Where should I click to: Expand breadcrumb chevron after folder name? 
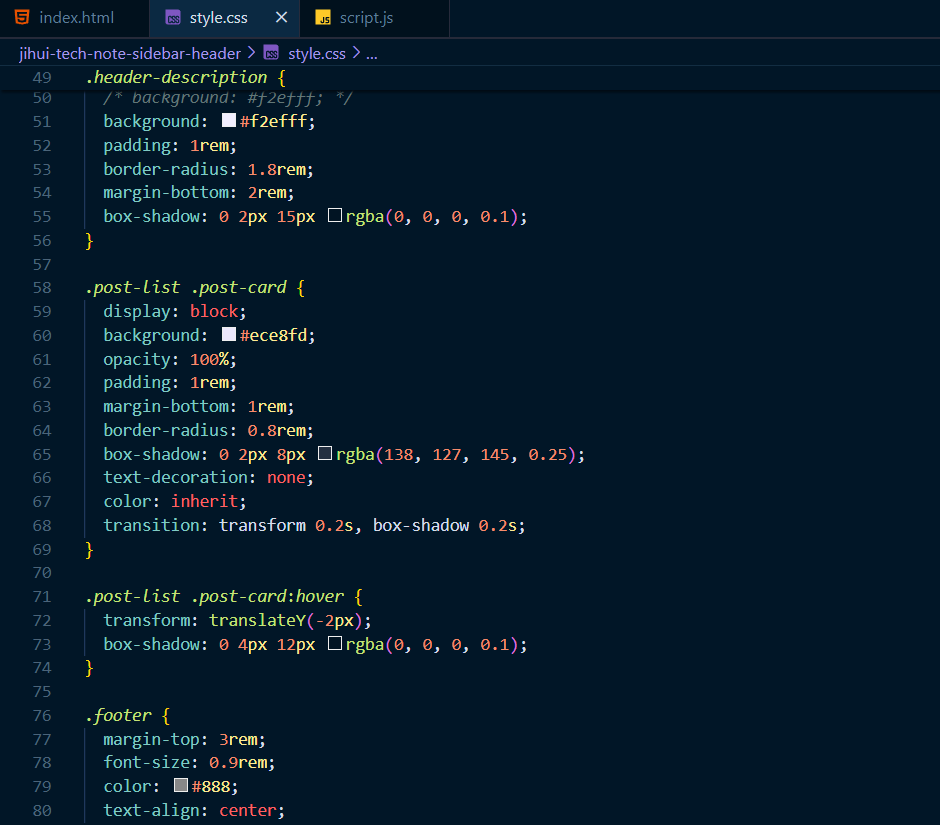[251, 53]
